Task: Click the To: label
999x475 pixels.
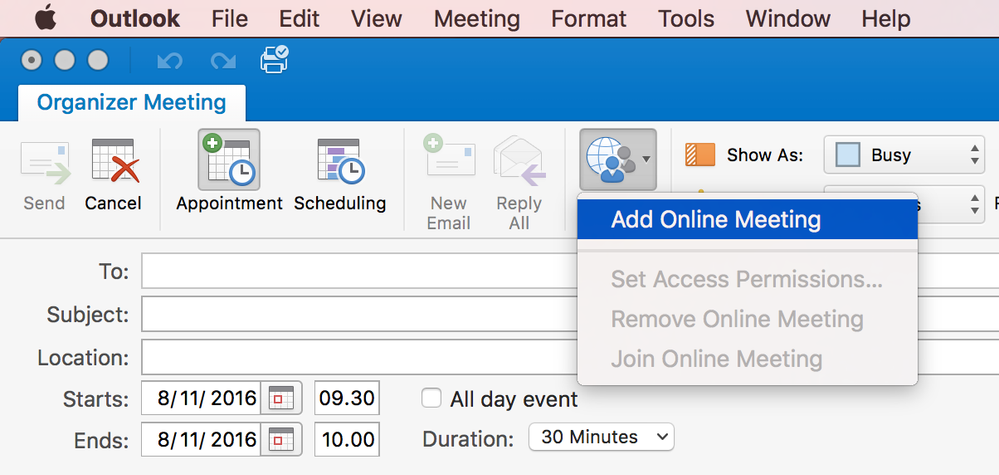Action: coord(114,272)
